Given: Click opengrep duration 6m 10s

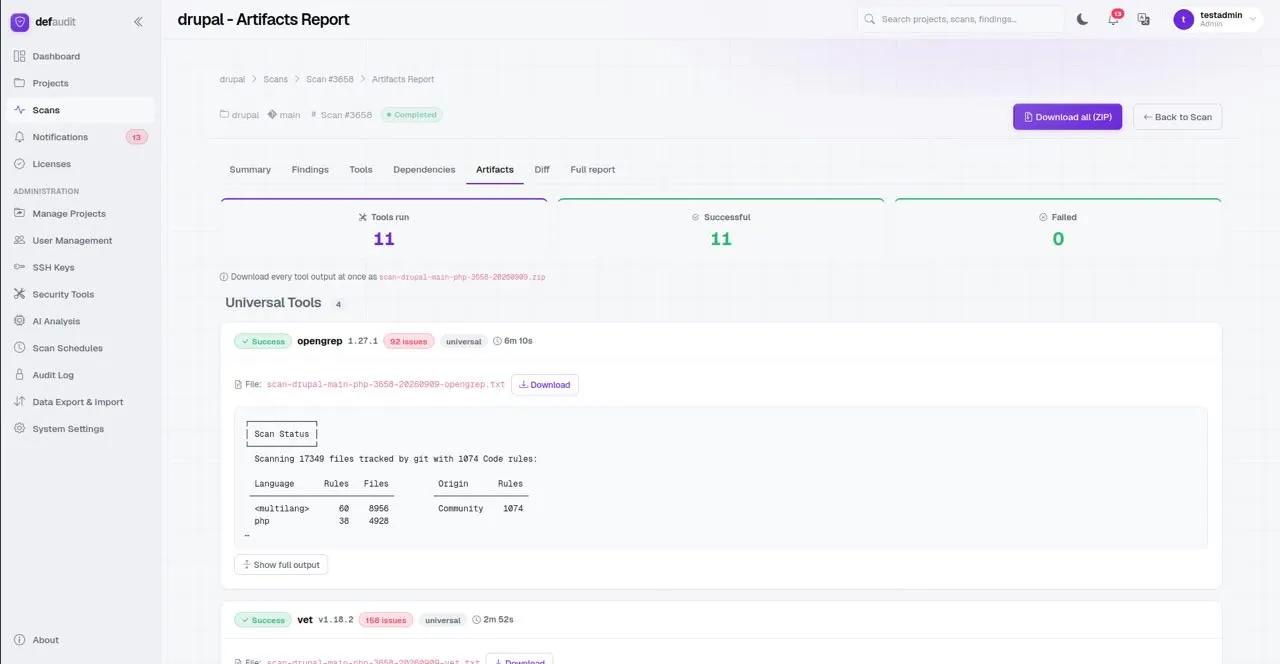Looking at the screenshot, I should (x=513, y=341).
